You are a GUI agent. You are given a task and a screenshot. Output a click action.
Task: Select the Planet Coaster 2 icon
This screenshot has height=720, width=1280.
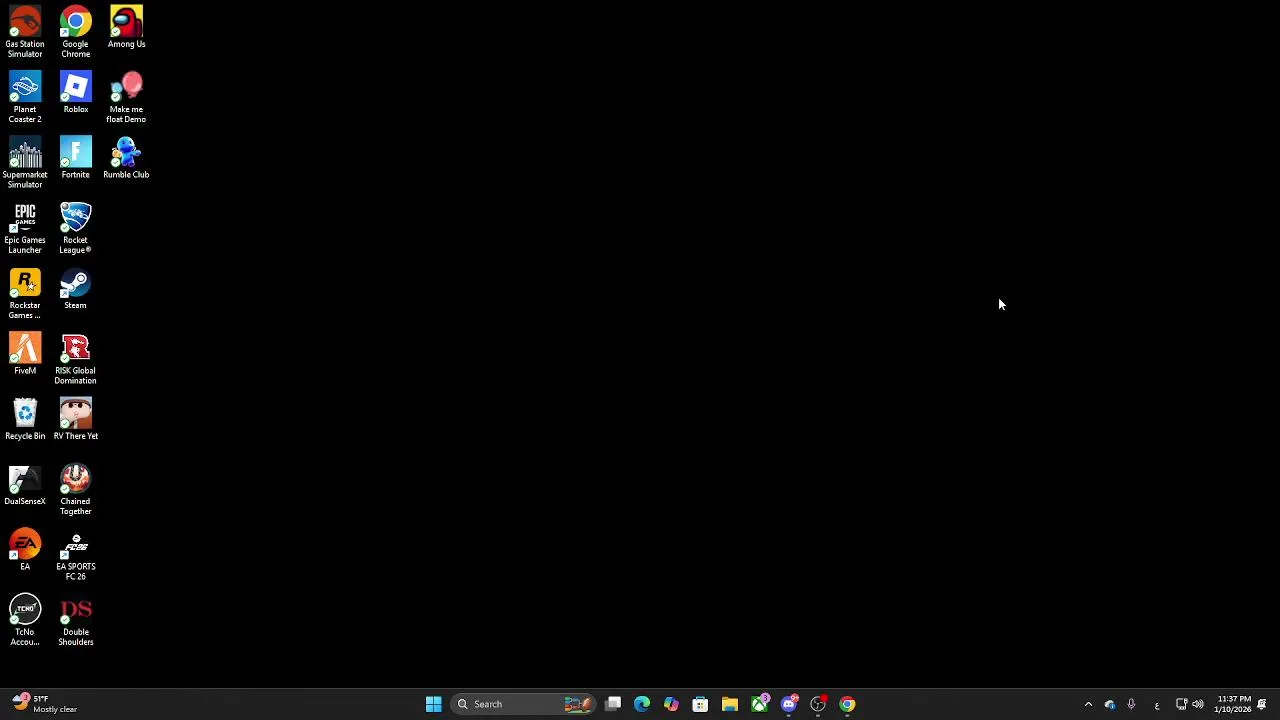25,97
